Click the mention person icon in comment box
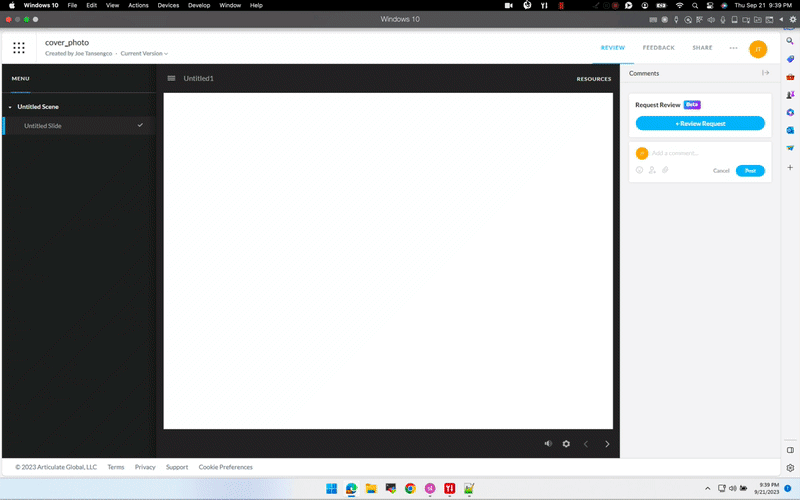 click(652, 170)
